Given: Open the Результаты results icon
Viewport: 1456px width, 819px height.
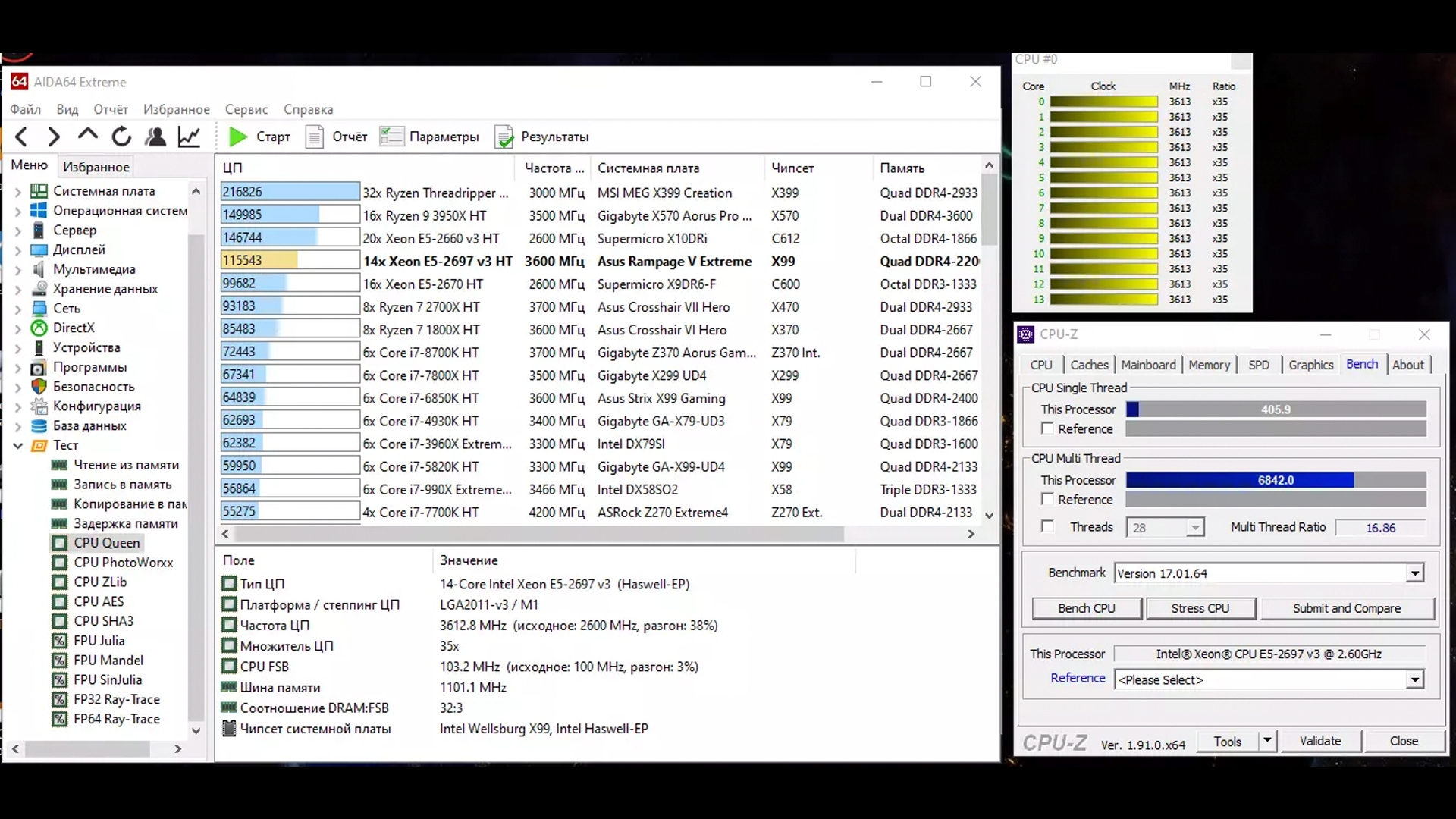Looking at the screenshot, I should 504,136.
